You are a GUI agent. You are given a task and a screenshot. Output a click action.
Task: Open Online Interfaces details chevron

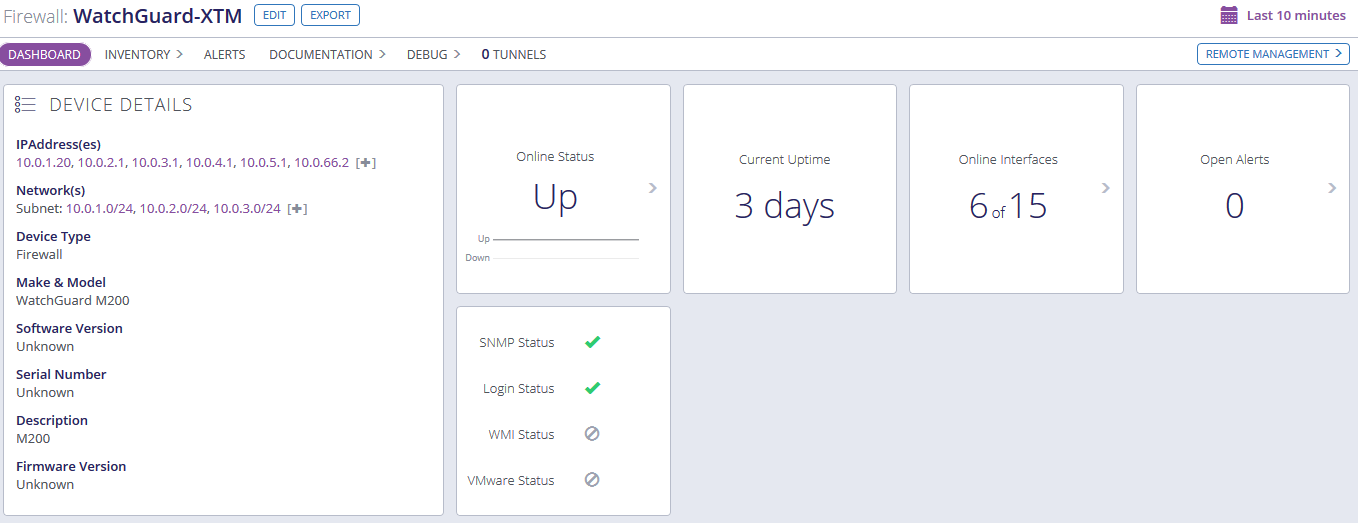click(x=1105, y=188)
